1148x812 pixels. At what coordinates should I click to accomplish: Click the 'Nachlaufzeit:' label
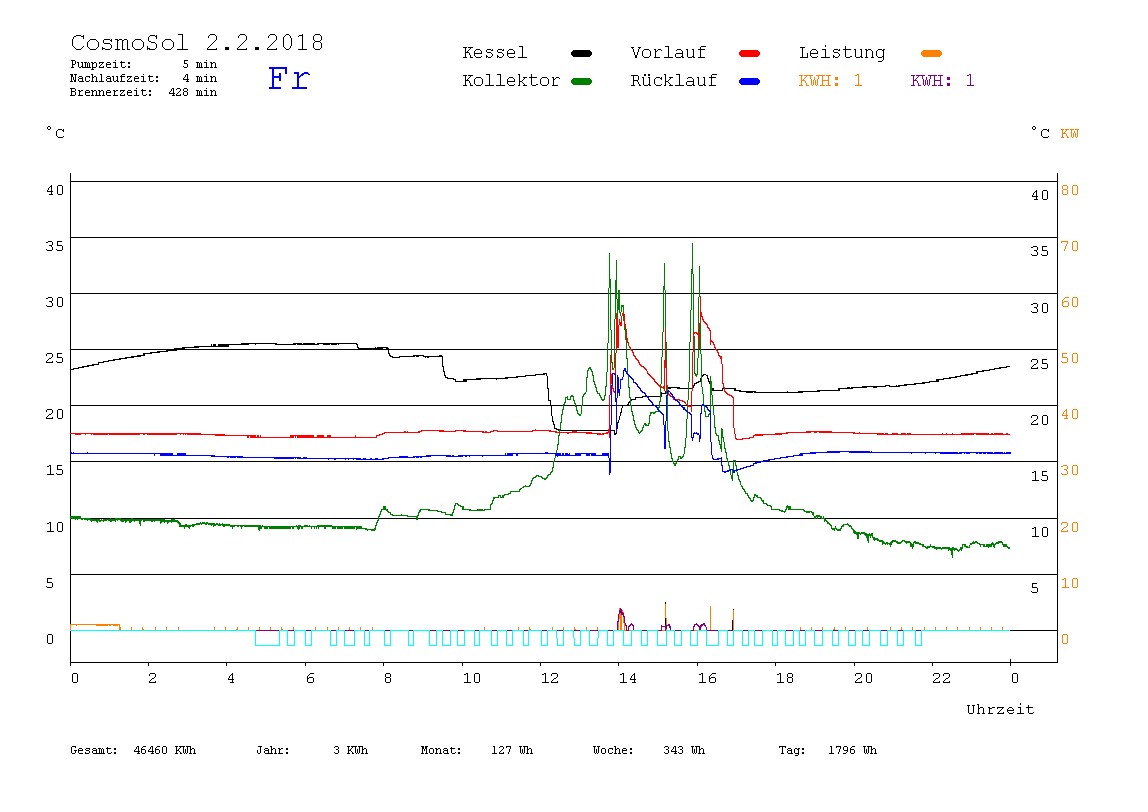(114, 78)
